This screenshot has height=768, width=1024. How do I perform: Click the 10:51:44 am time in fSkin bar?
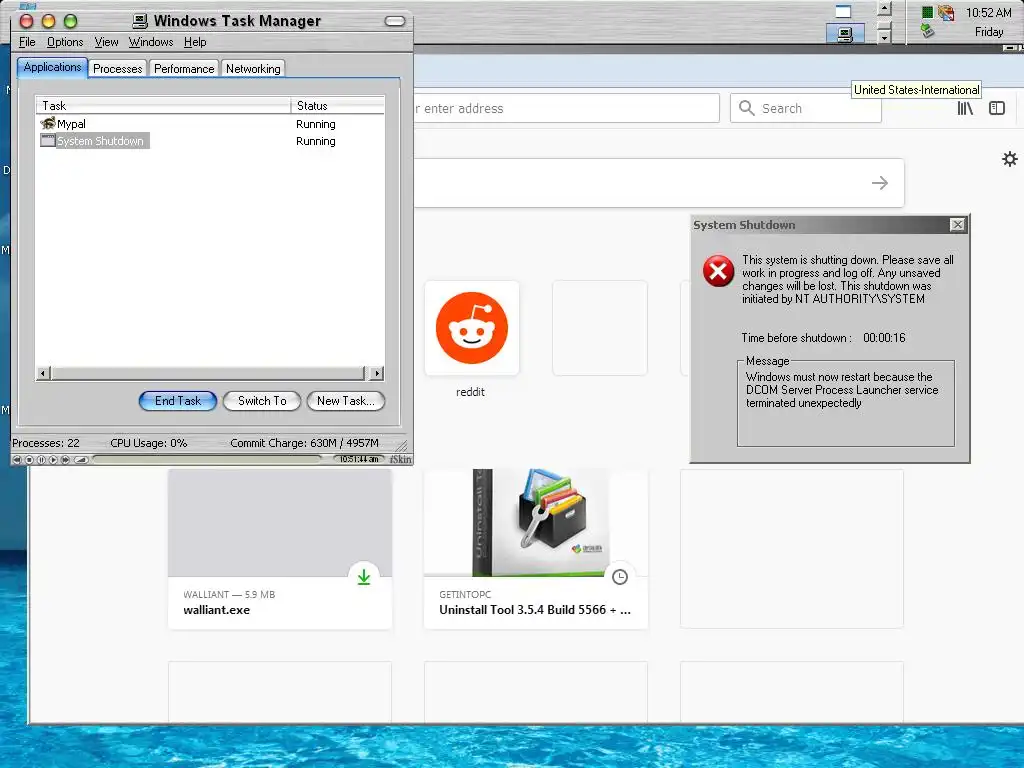pyautogui.click(x=359, y=459)
